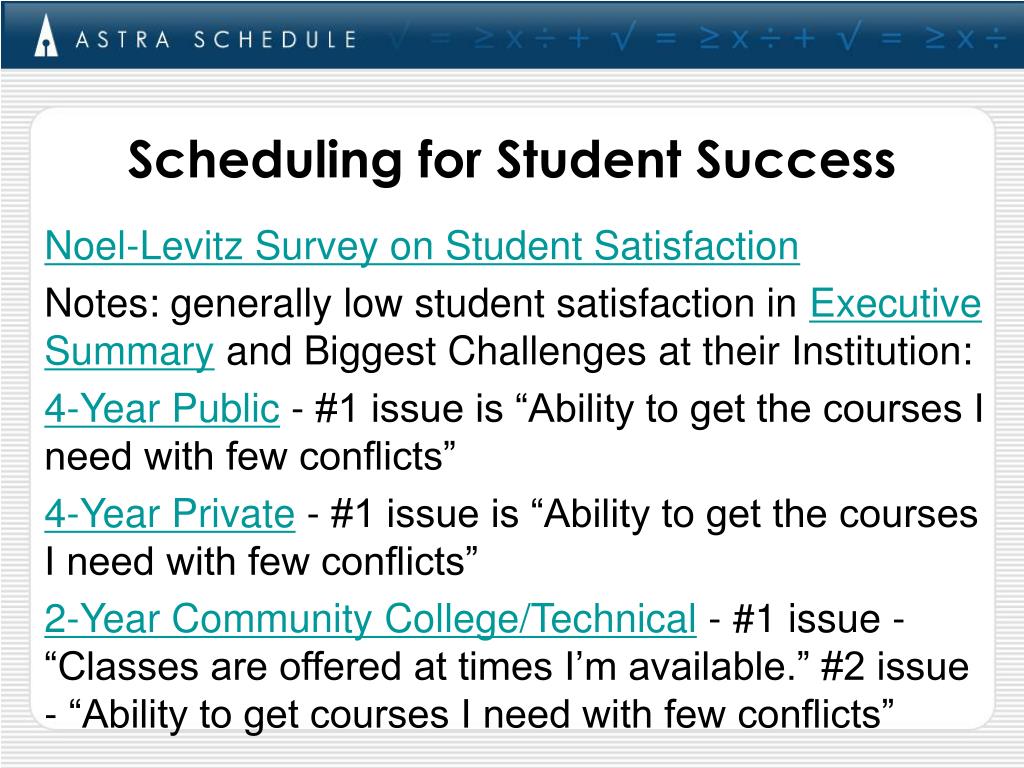1024x768 pixels.
Task: Click 'Biggest Challenges at their Institution' text
Action: click(638, 352)
